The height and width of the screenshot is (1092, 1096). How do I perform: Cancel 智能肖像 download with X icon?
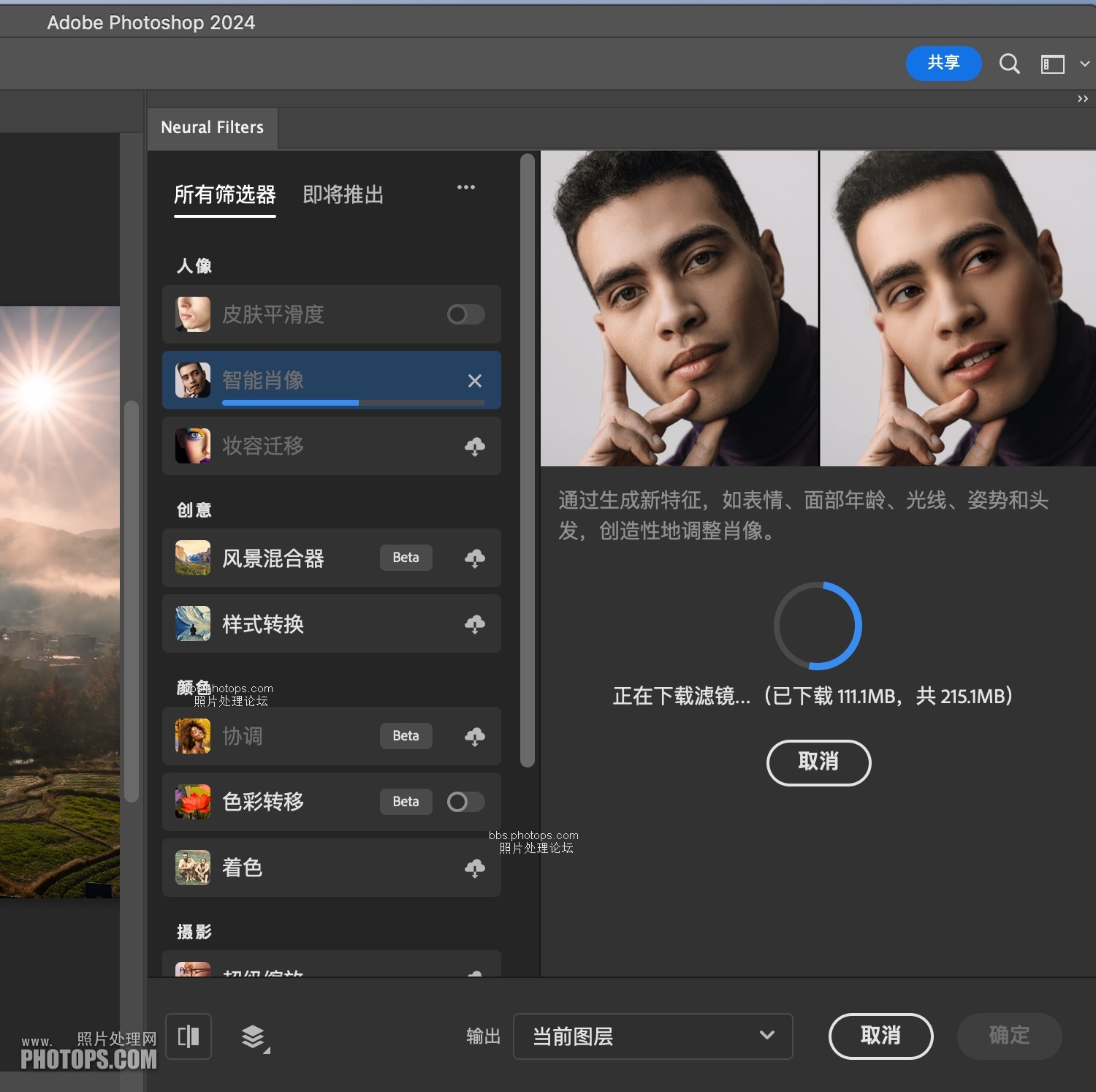click(475, 380)
